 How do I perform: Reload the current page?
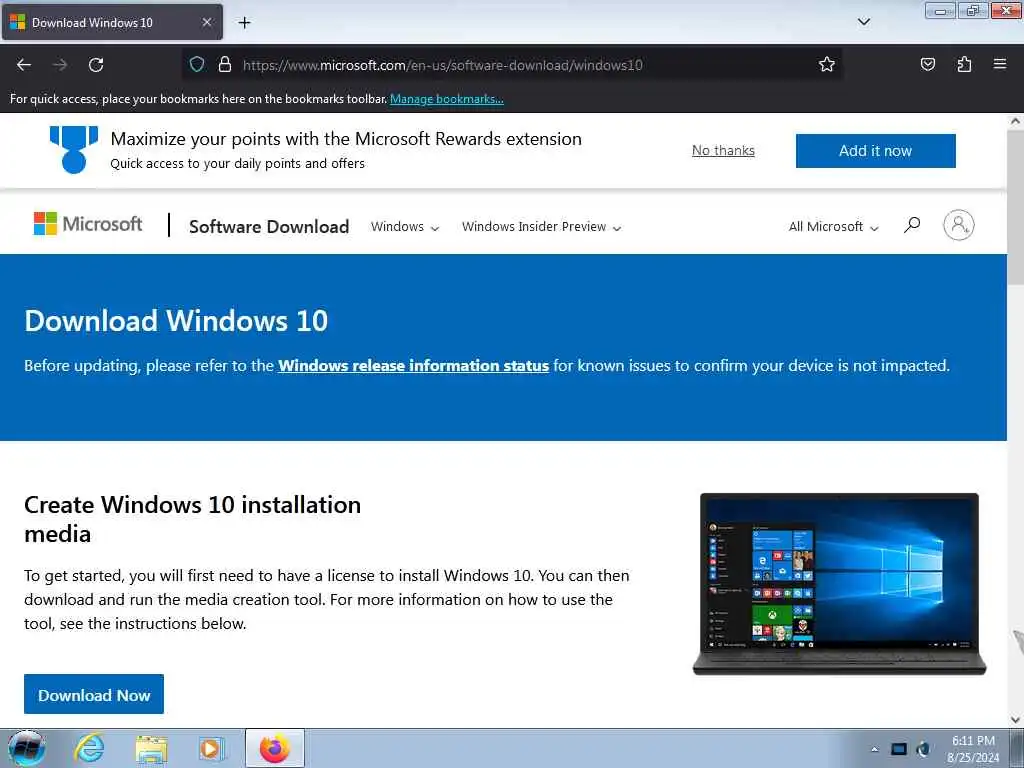tap(96, 65)
